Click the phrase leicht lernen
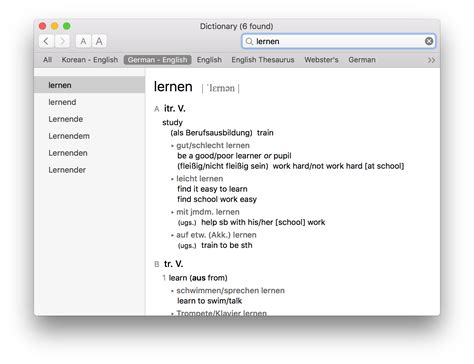The image size is (474, 364). [x=199, y=179]
